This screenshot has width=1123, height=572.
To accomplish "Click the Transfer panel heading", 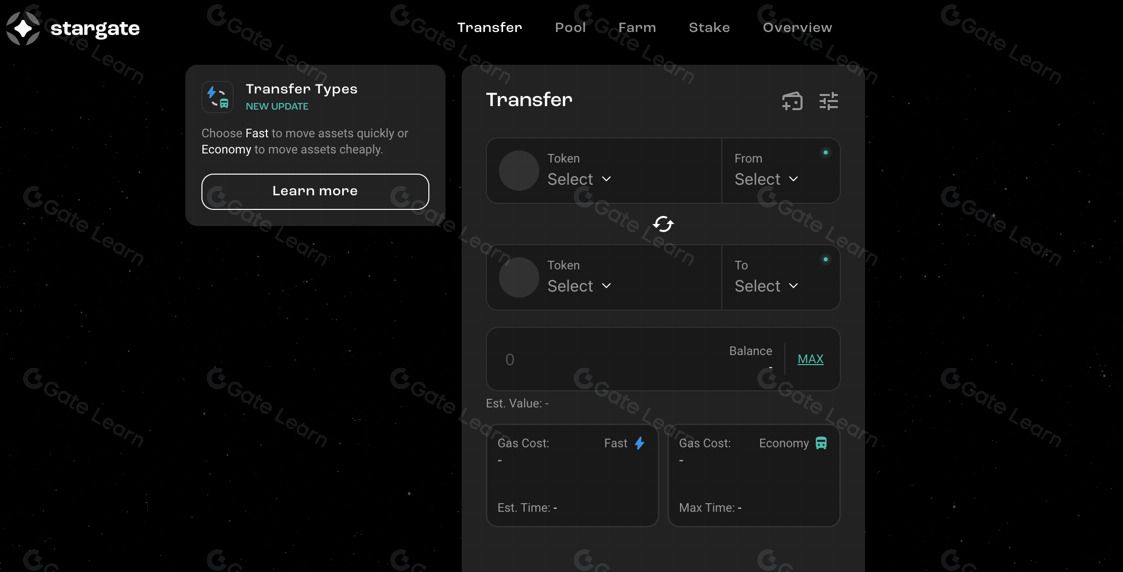I will pos(529,100).
